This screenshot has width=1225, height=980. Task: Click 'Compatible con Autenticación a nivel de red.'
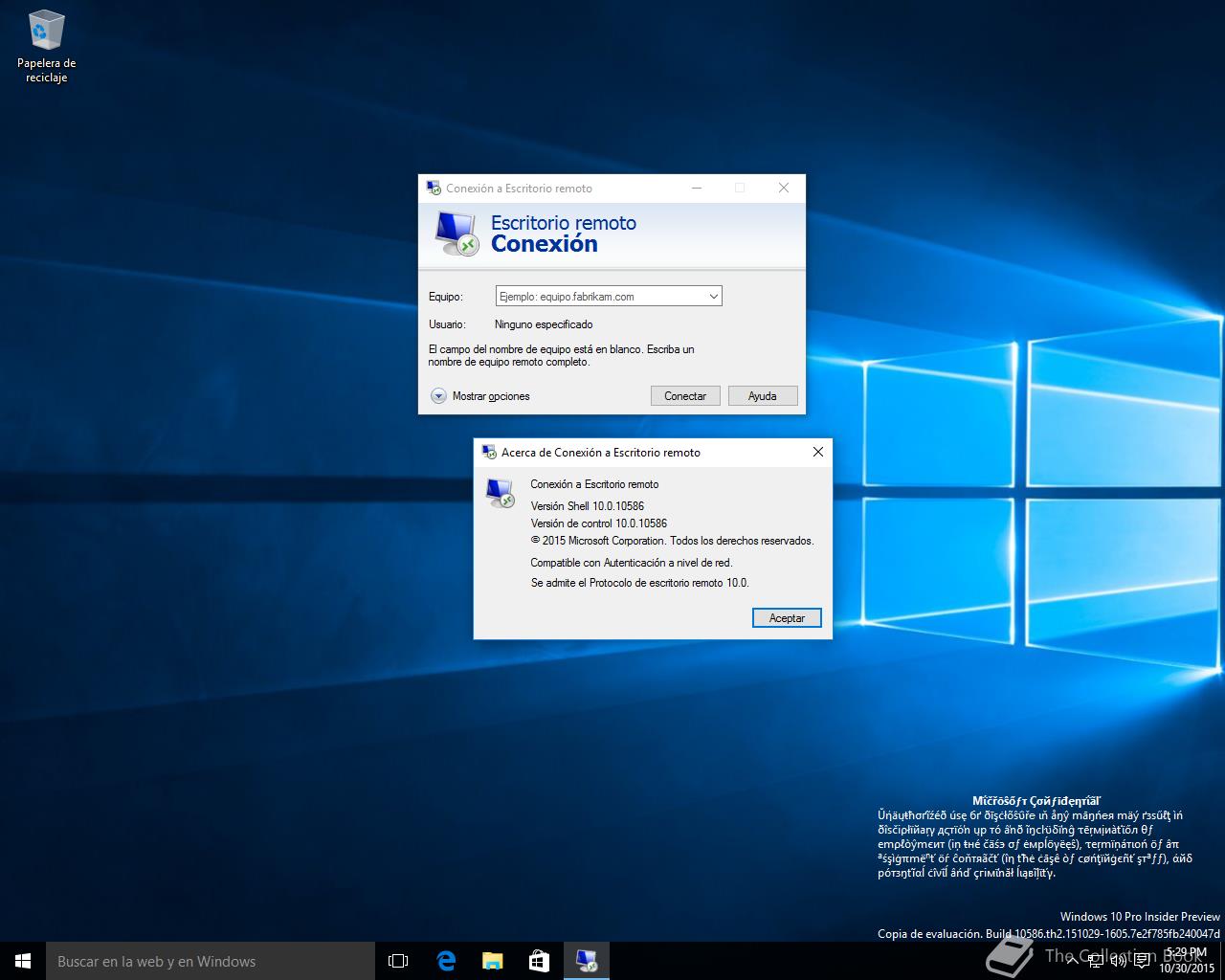pyautogui.click(x=632, y=563)
